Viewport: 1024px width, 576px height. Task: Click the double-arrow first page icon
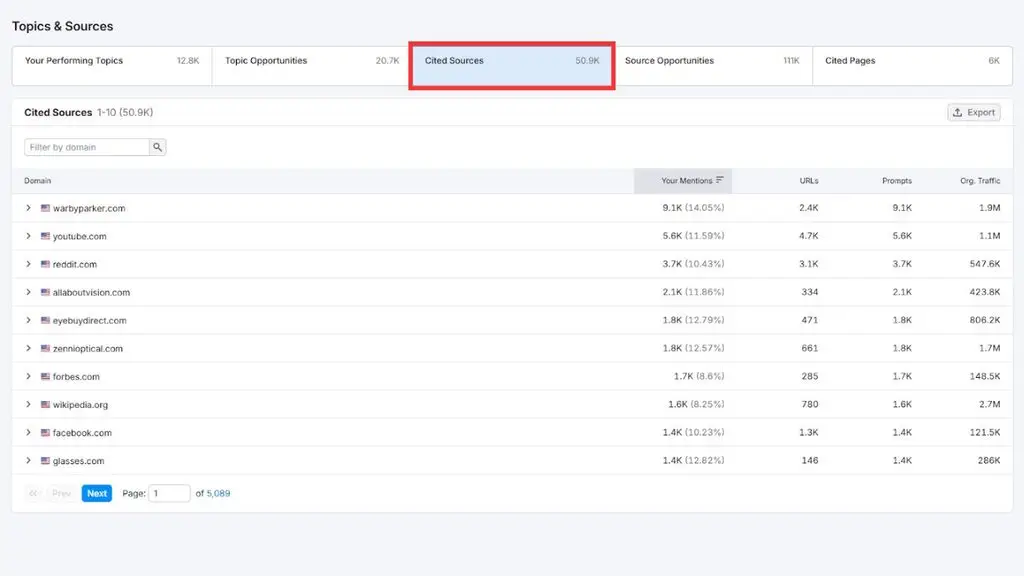tap(33, 493)
